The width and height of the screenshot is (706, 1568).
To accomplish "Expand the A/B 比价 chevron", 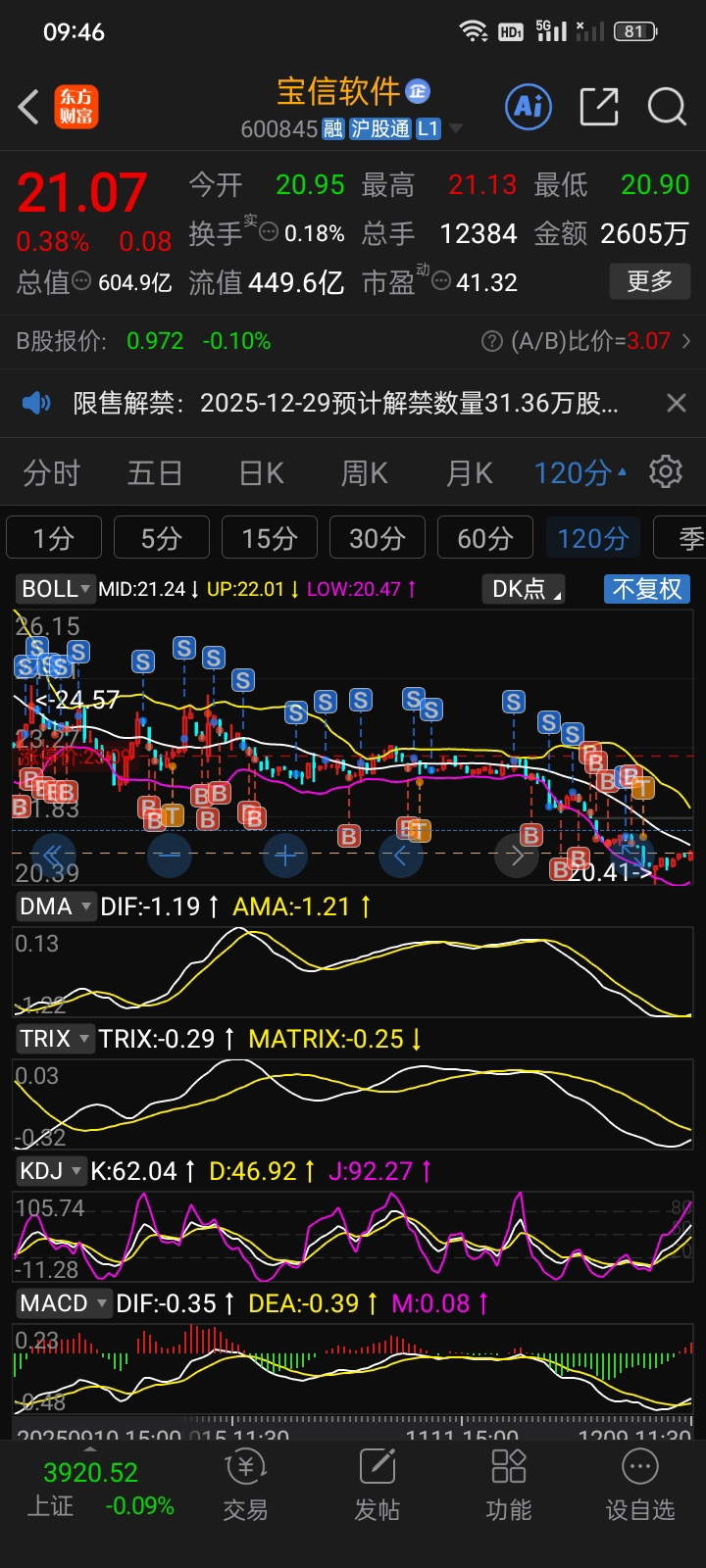I will 686,341.
